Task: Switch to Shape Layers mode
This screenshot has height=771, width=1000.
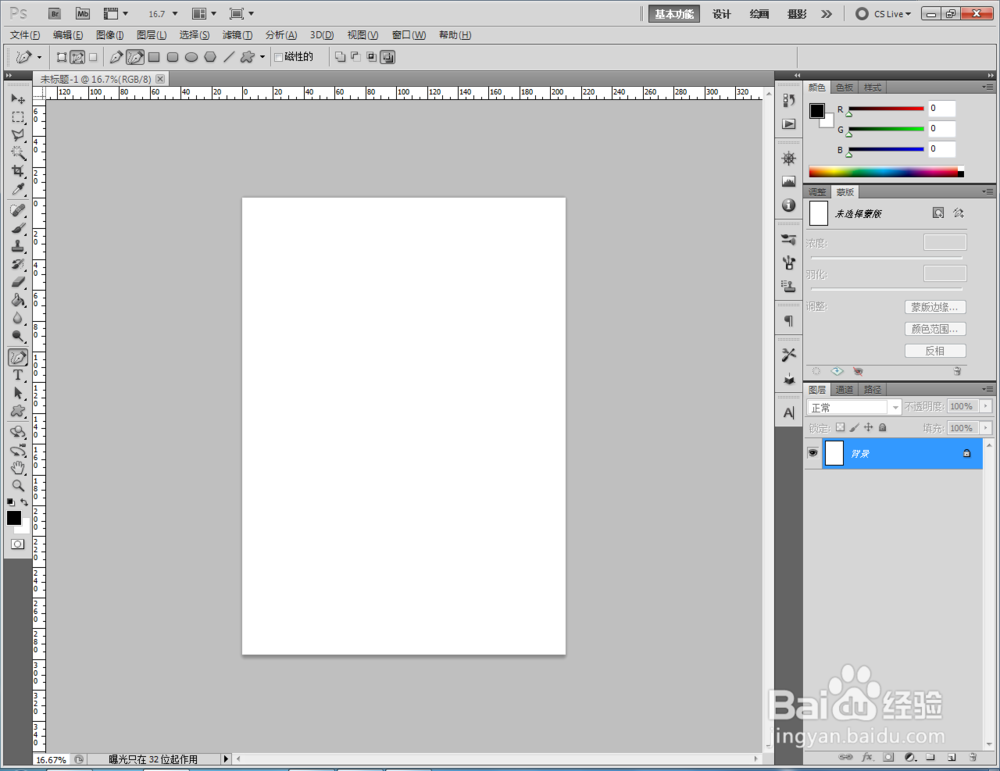Action: pyautogui.click(x=62, y=57)
